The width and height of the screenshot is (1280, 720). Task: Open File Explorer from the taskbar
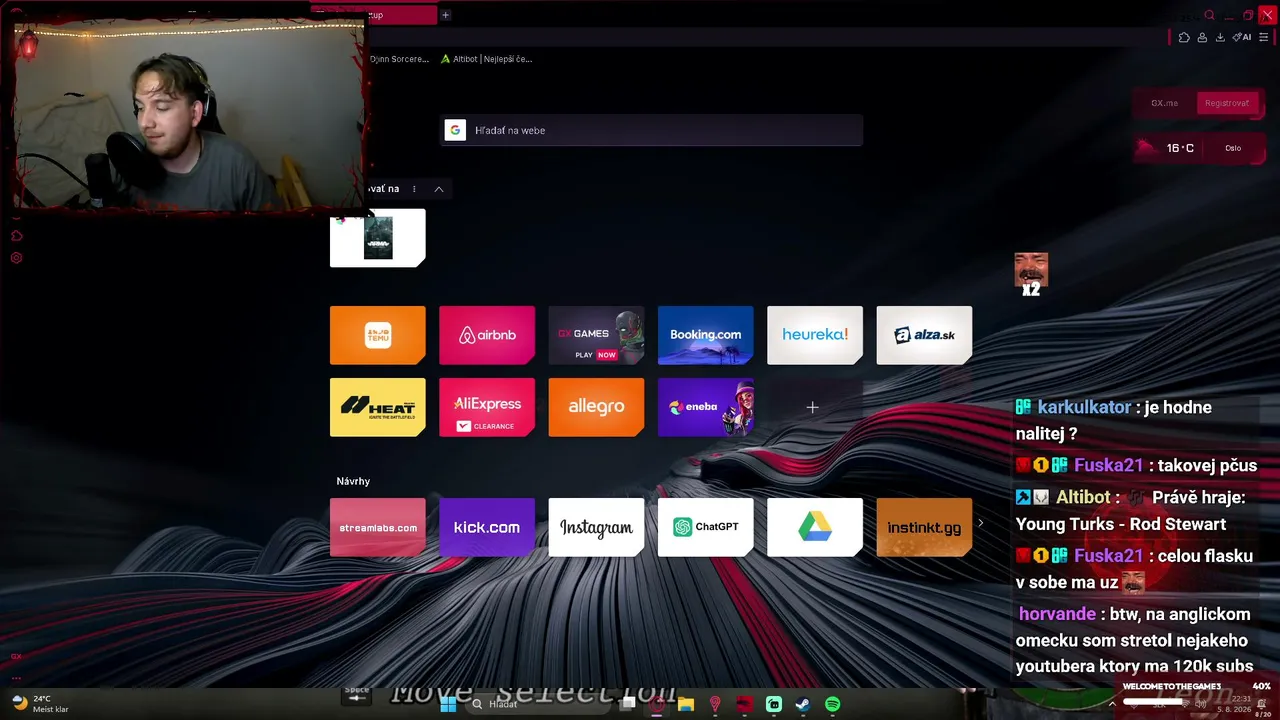[686, 704]
